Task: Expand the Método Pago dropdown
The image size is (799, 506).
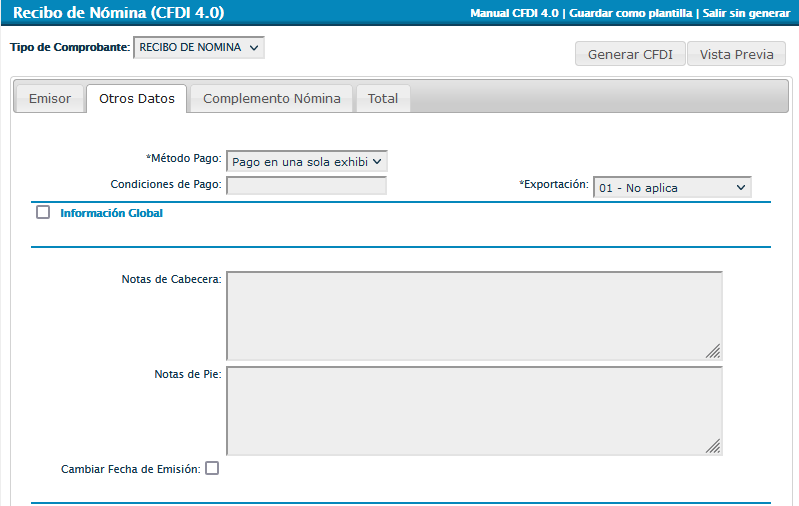Action: (x=306, y=161)
